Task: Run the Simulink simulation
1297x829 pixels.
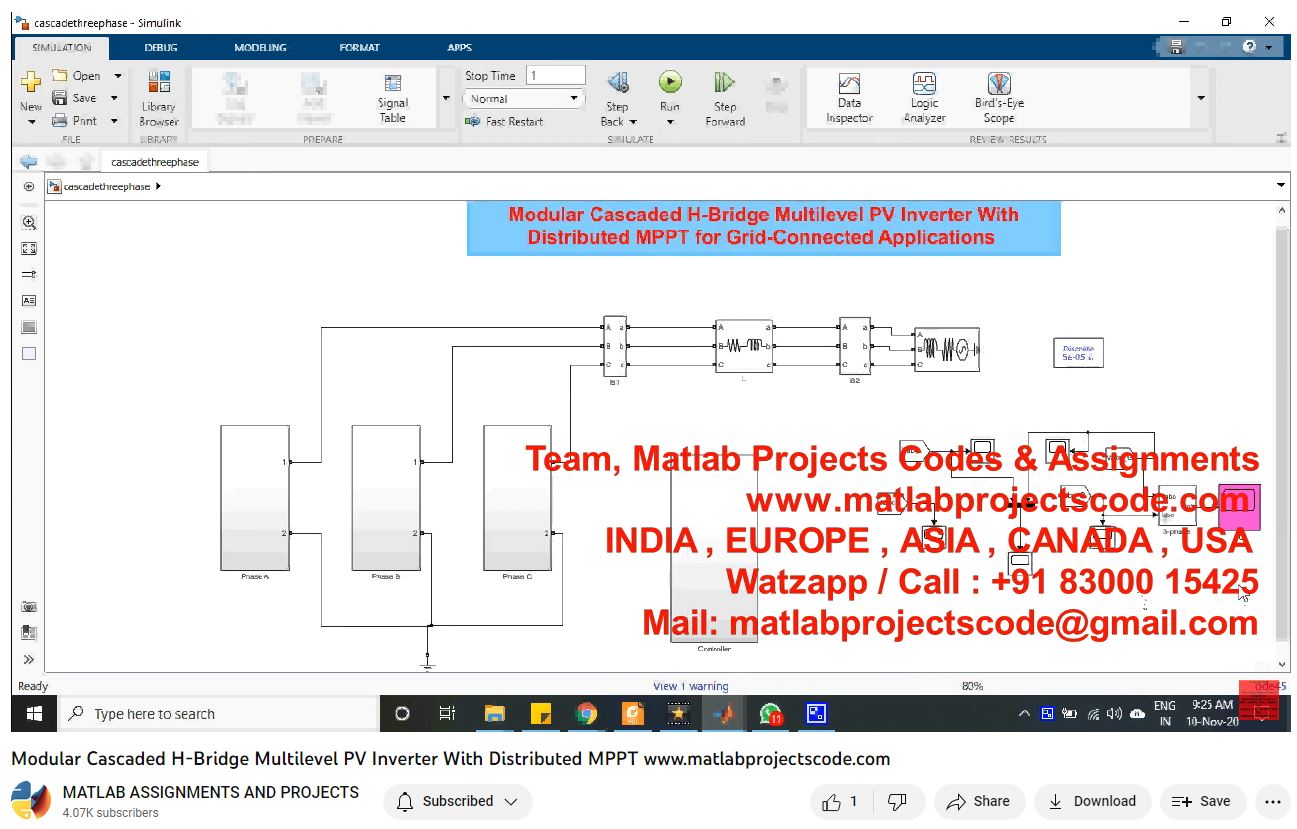Action: (669, 83)
